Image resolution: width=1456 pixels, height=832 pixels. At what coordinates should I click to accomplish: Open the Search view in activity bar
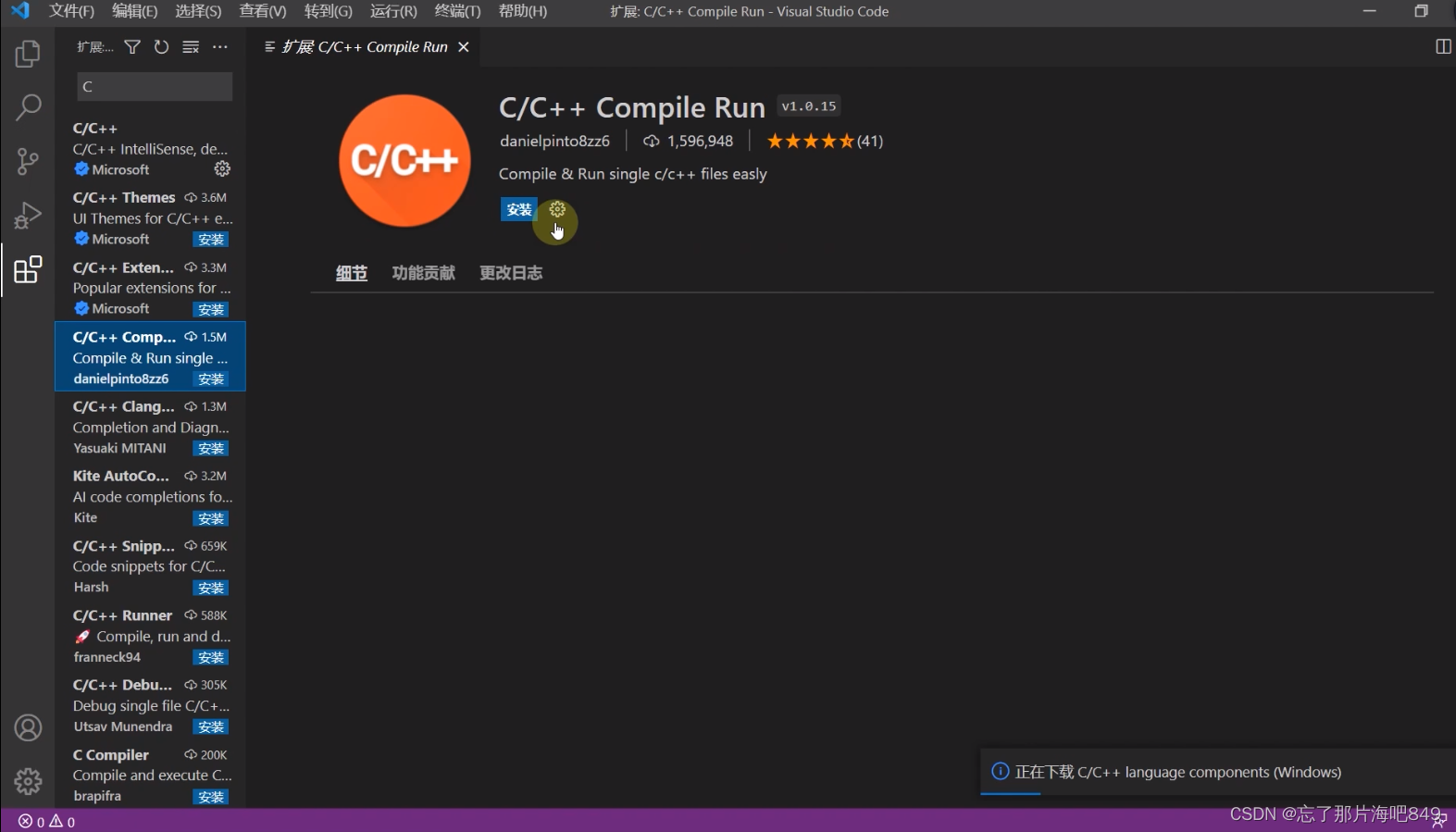tap(28, 107)
